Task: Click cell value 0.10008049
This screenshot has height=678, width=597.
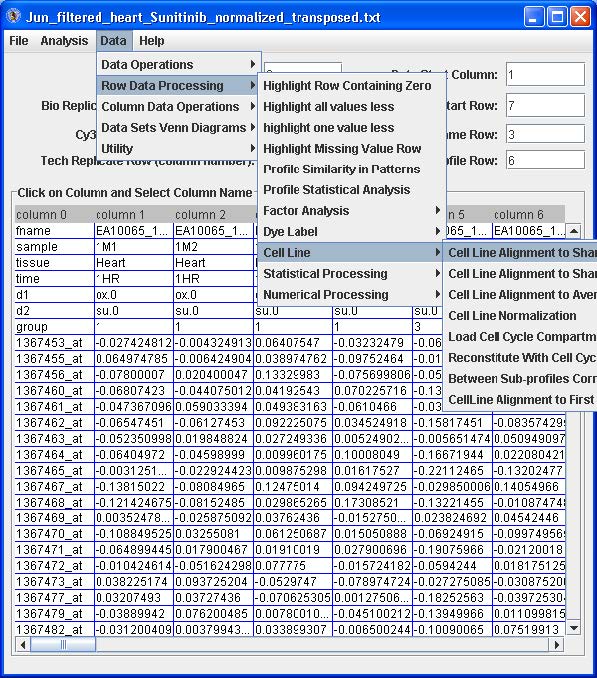Action: (372, 455)
